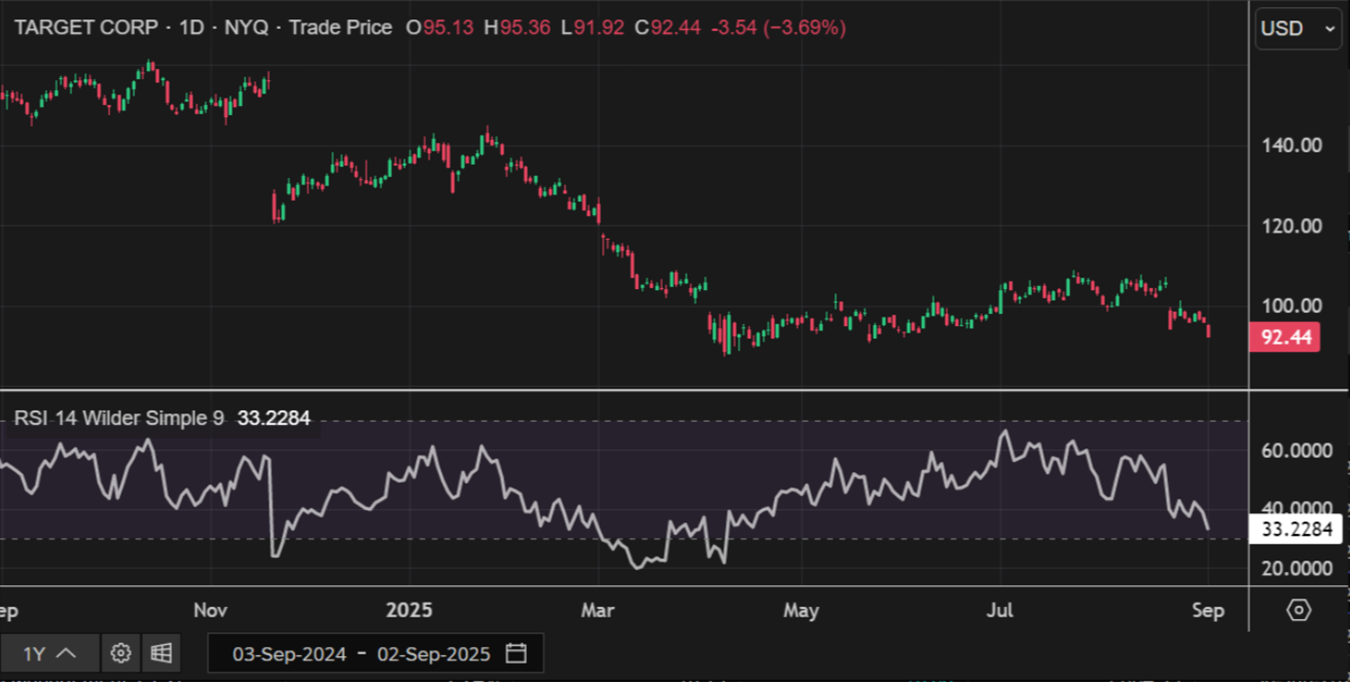
Task: Click the 33.2284 RSI value tag on axis
Action: (x=1297, y=529)
